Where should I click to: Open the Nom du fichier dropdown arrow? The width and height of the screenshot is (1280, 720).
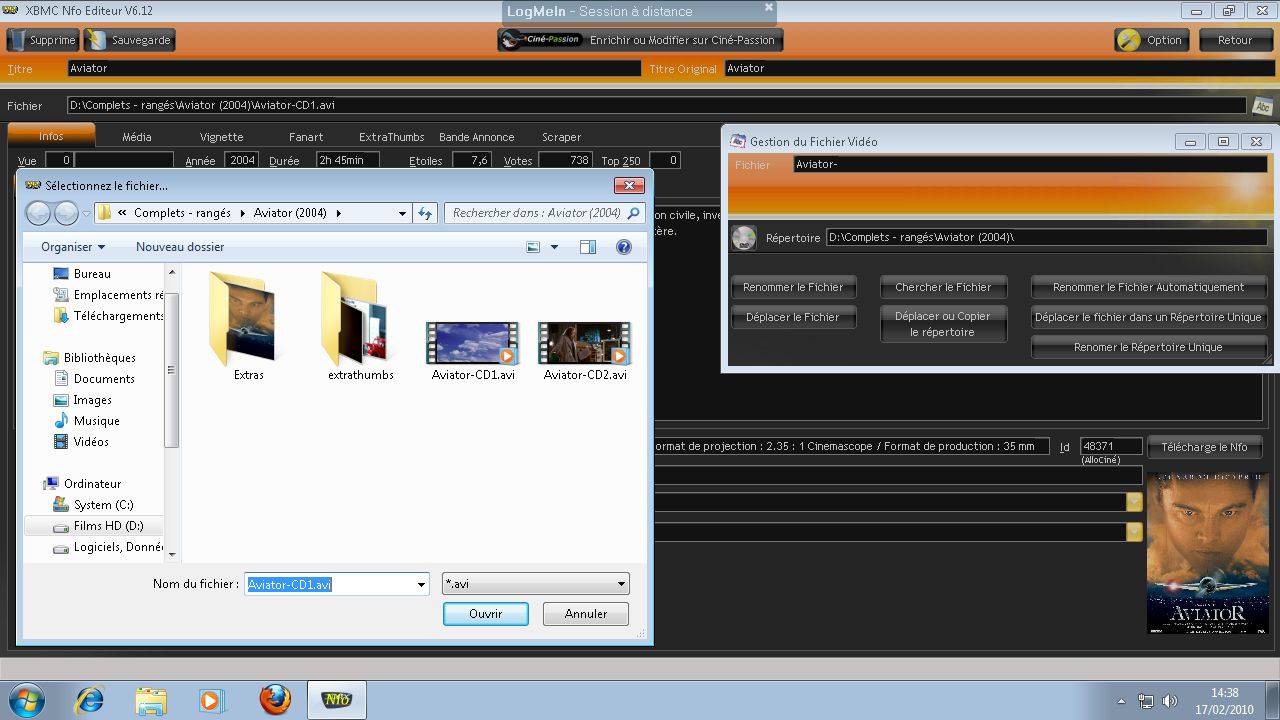[x=421, y=584]
